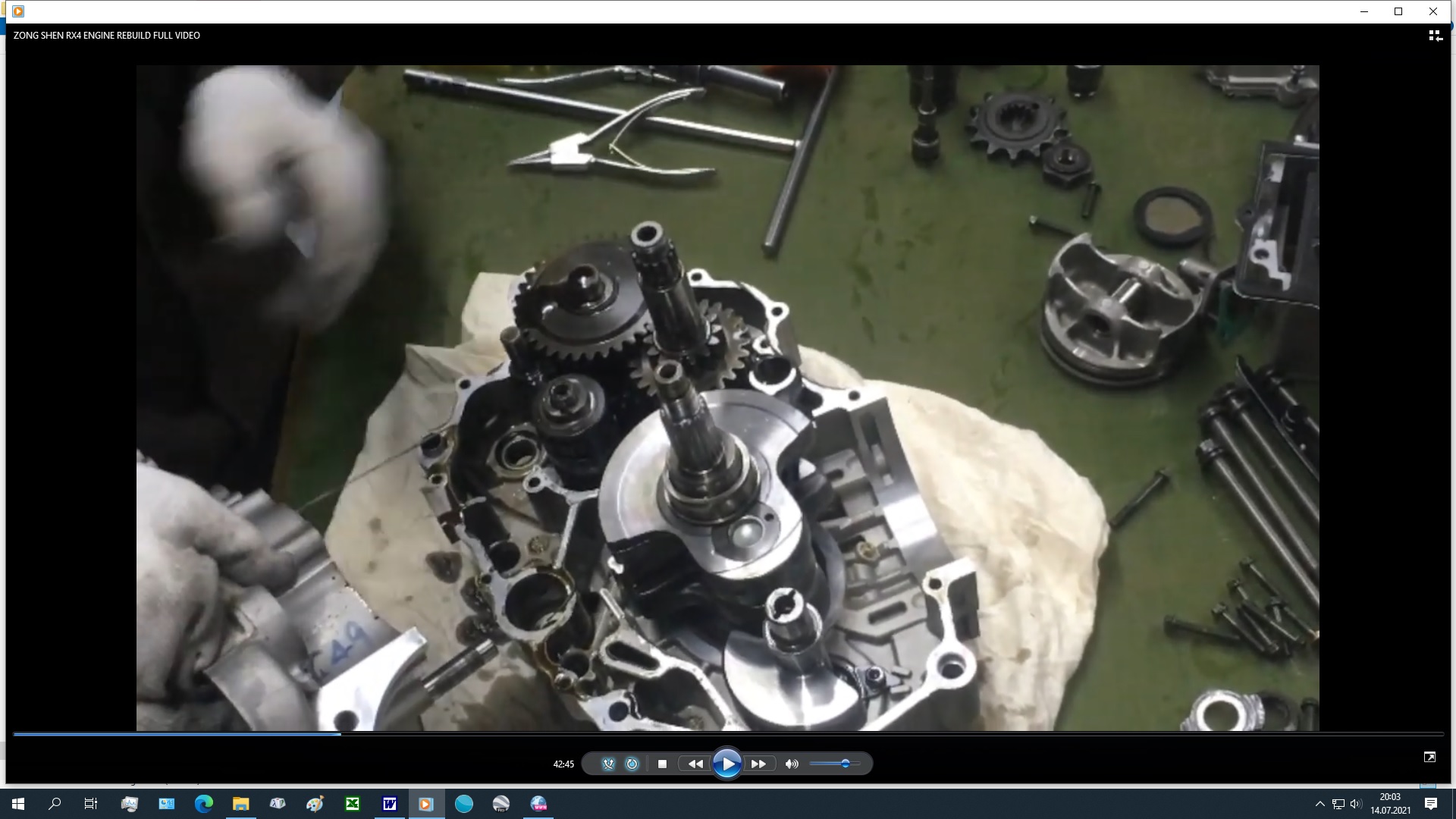This screenshot has height=819, width=1456.
Task: Toggle shuffle mode in the player
Action: click(608, 764)
